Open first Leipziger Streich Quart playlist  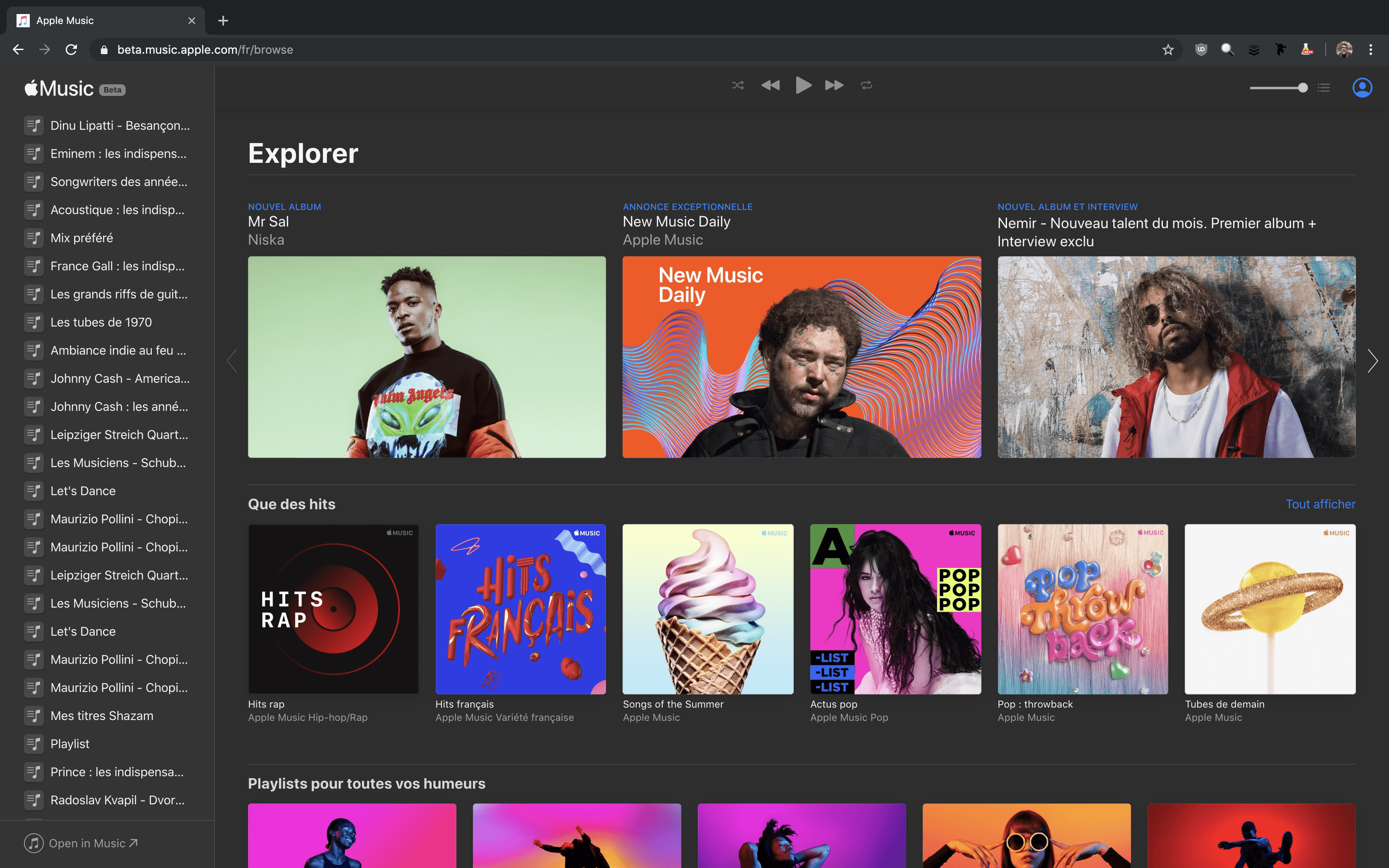[107, 435]
